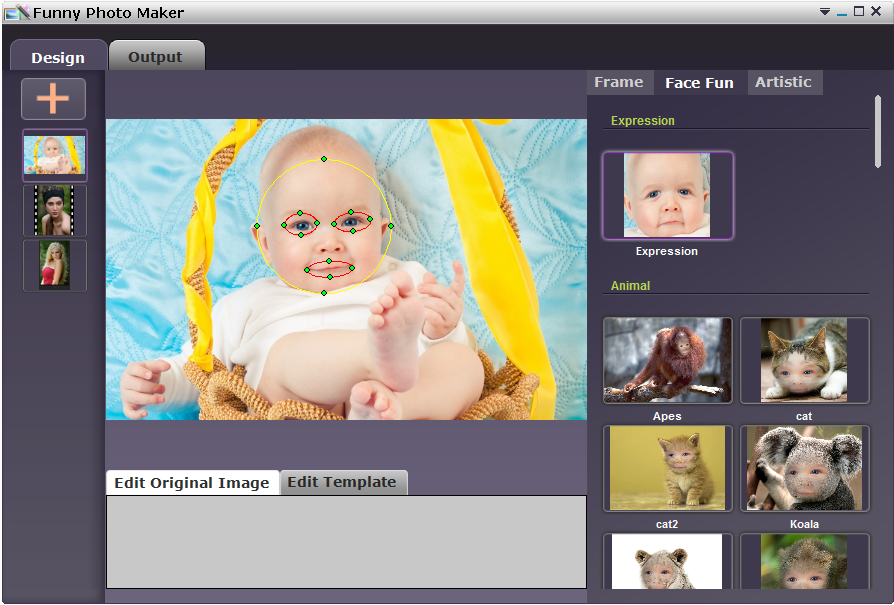Click the top handle of face circle
This screenshot has height=605, width=894.
tap(324, 159)
